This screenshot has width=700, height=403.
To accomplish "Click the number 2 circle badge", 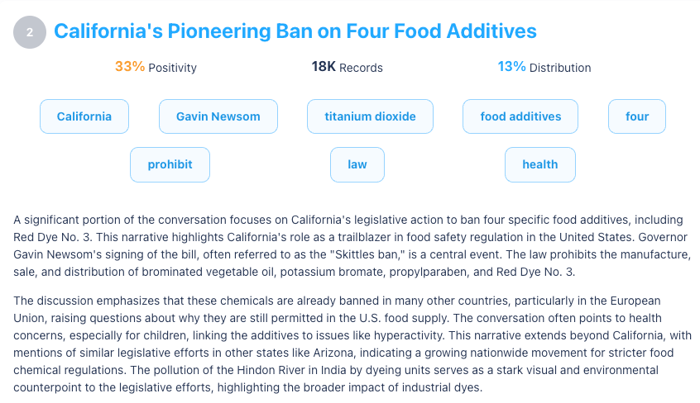I will click(x=29, y=32).
